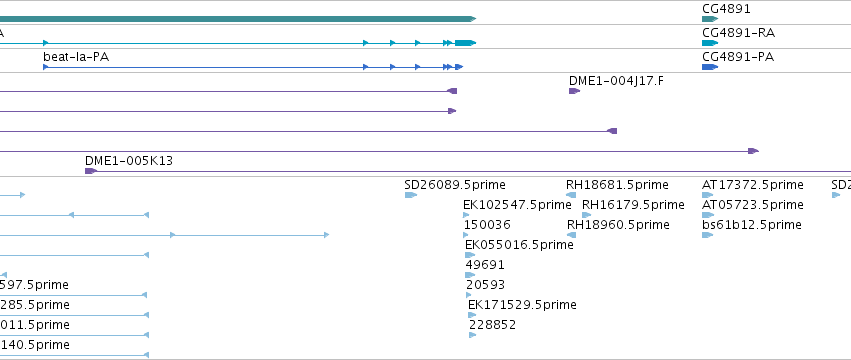
Task: Select the 228852 feature arrow
Action: coord(473,335)
